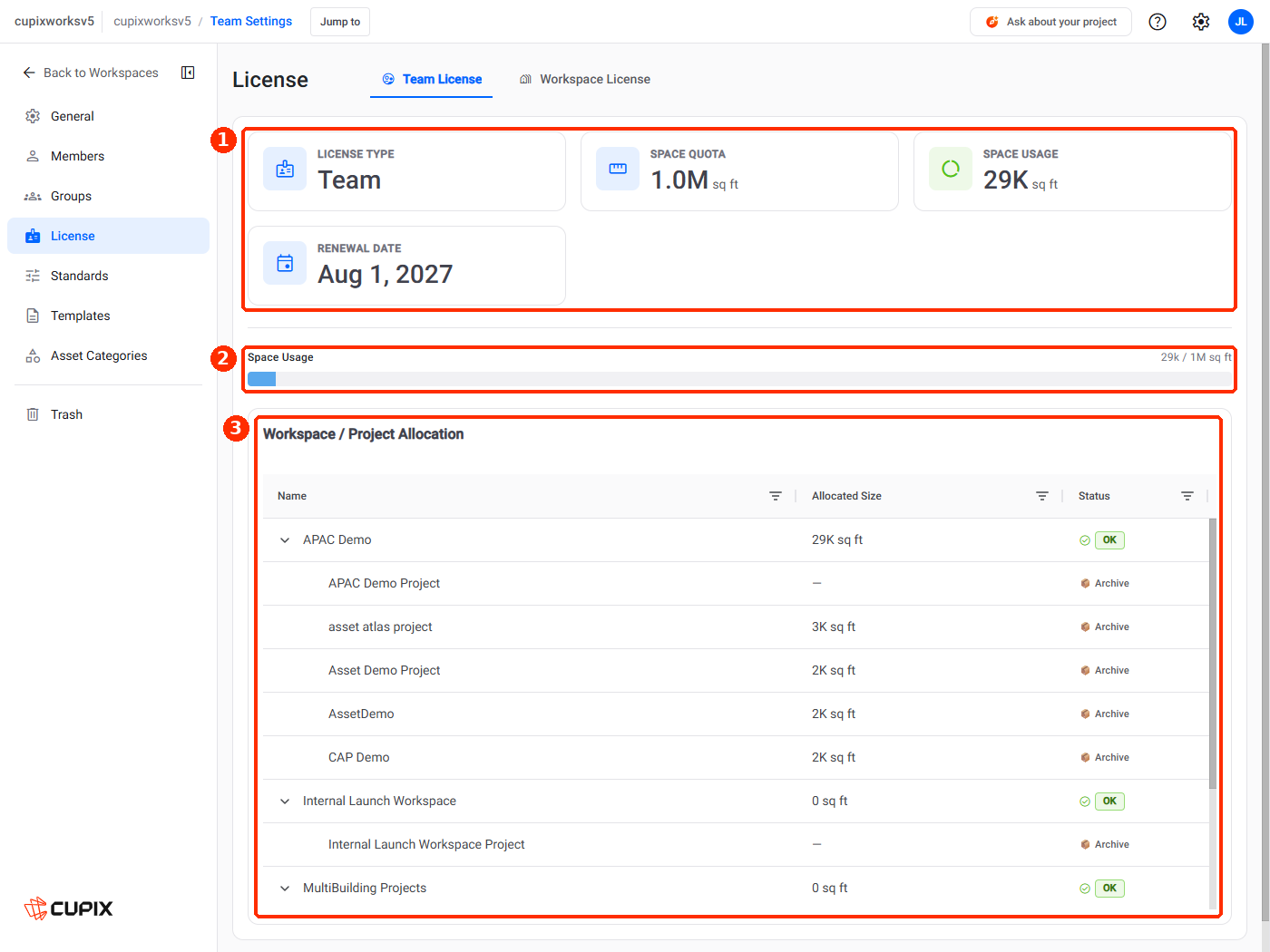Click the JL user avatar
Screen dimensions: 1270x952
pos(1241,22)
